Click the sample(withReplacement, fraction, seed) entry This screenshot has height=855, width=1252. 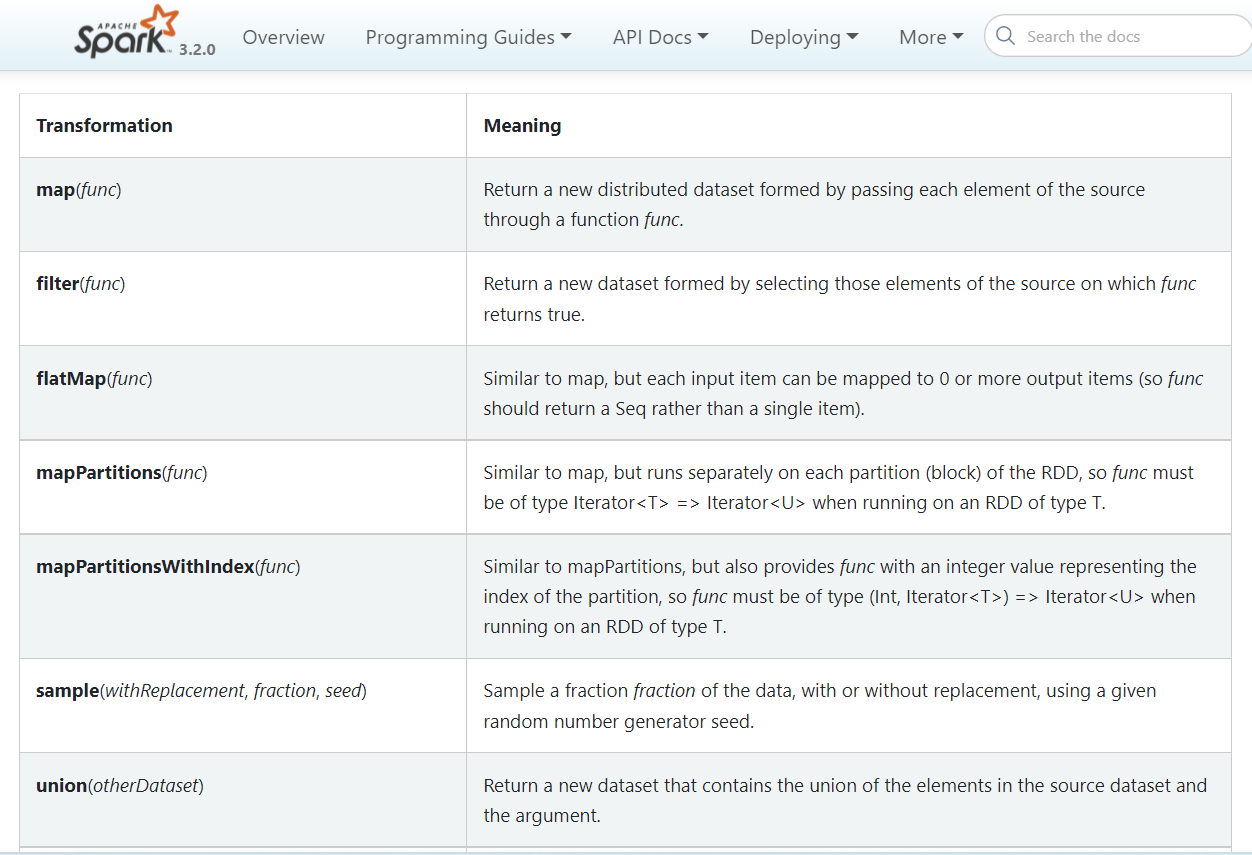(201, 690)
